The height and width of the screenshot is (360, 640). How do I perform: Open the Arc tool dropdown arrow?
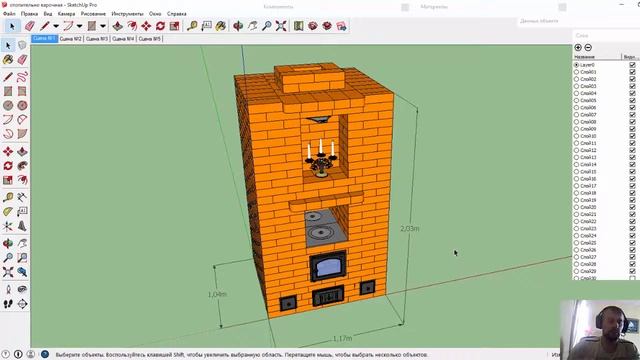(x=79, y=26)
